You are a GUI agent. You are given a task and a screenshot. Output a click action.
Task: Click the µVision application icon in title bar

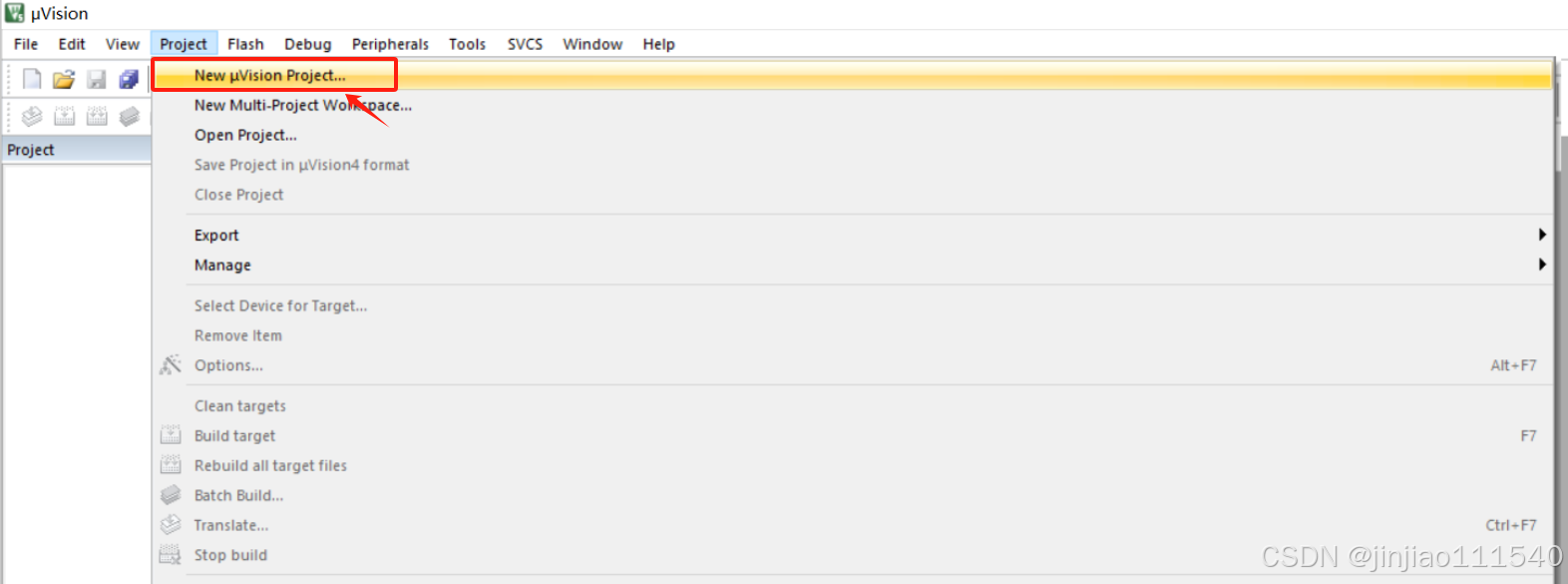click(15, 13)
